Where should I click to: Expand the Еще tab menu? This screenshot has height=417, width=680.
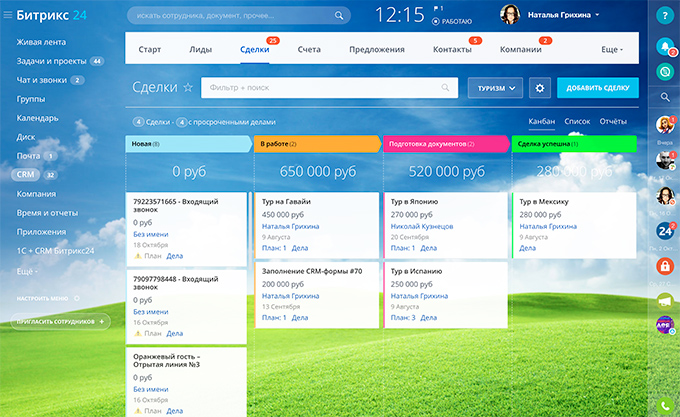(x=611, y=49)
